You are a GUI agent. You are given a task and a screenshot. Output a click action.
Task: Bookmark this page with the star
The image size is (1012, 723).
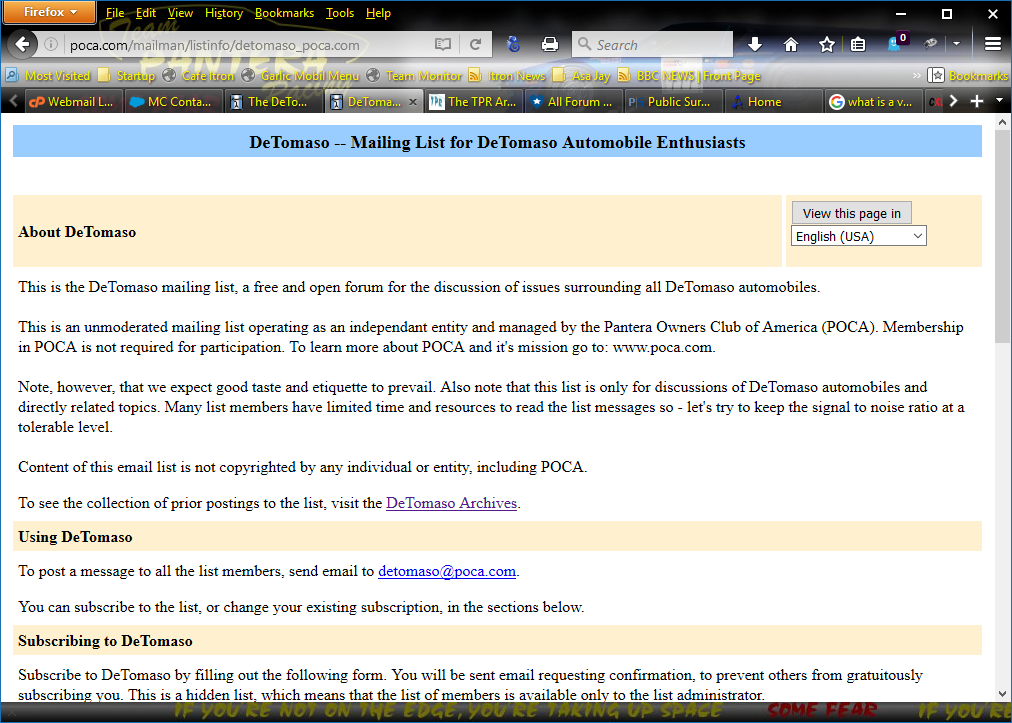(827, 45)
